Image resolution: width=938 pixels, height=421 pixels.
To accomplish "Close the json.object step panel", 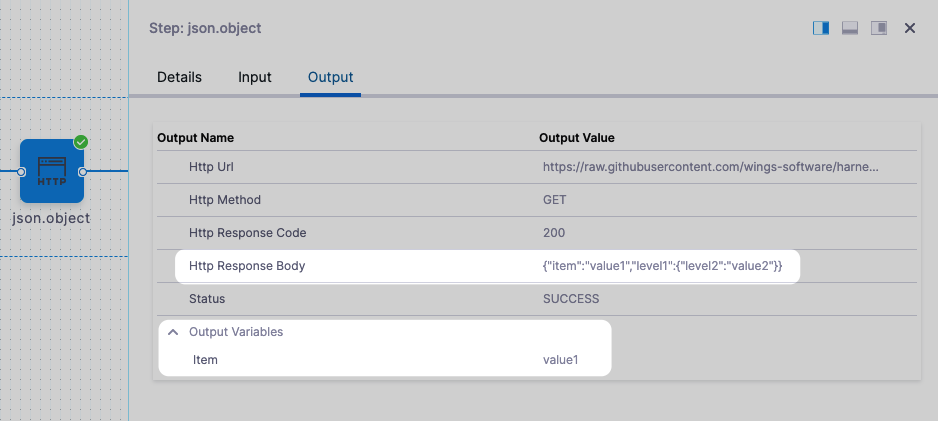I will pos(910,28).
